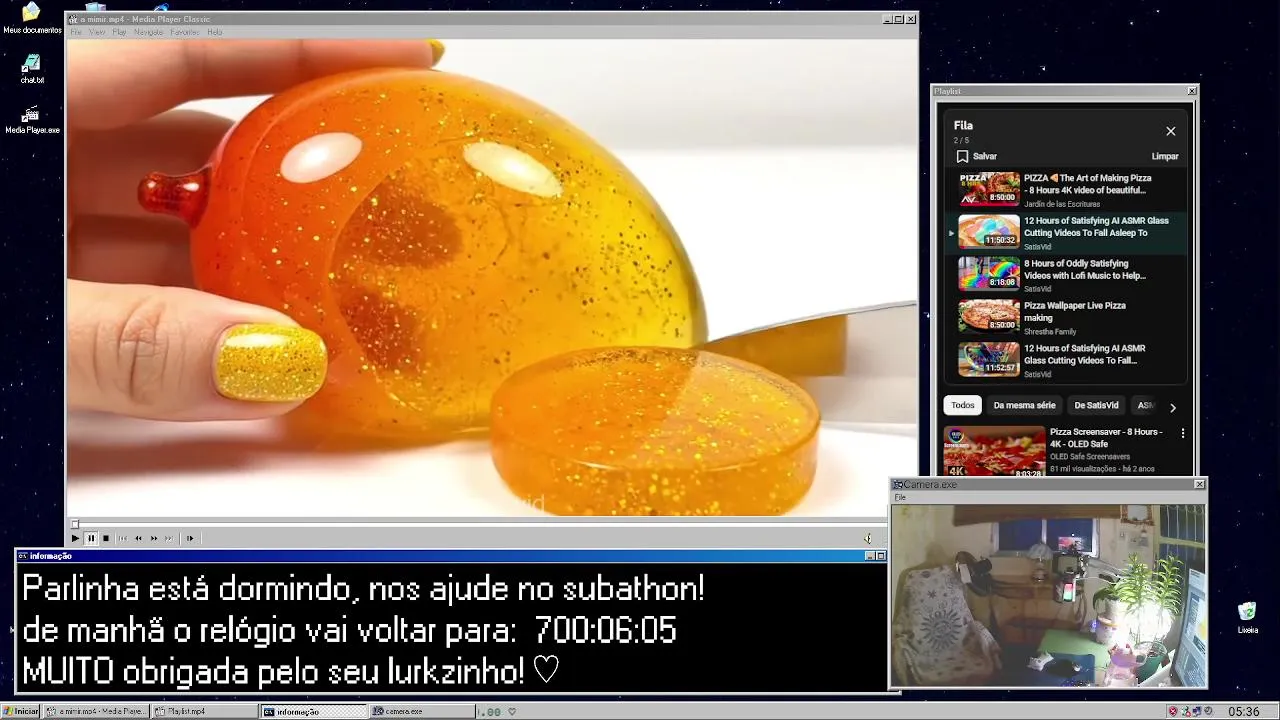Open the Lixeira recycle bin icon

click(x=1247, y=619)
